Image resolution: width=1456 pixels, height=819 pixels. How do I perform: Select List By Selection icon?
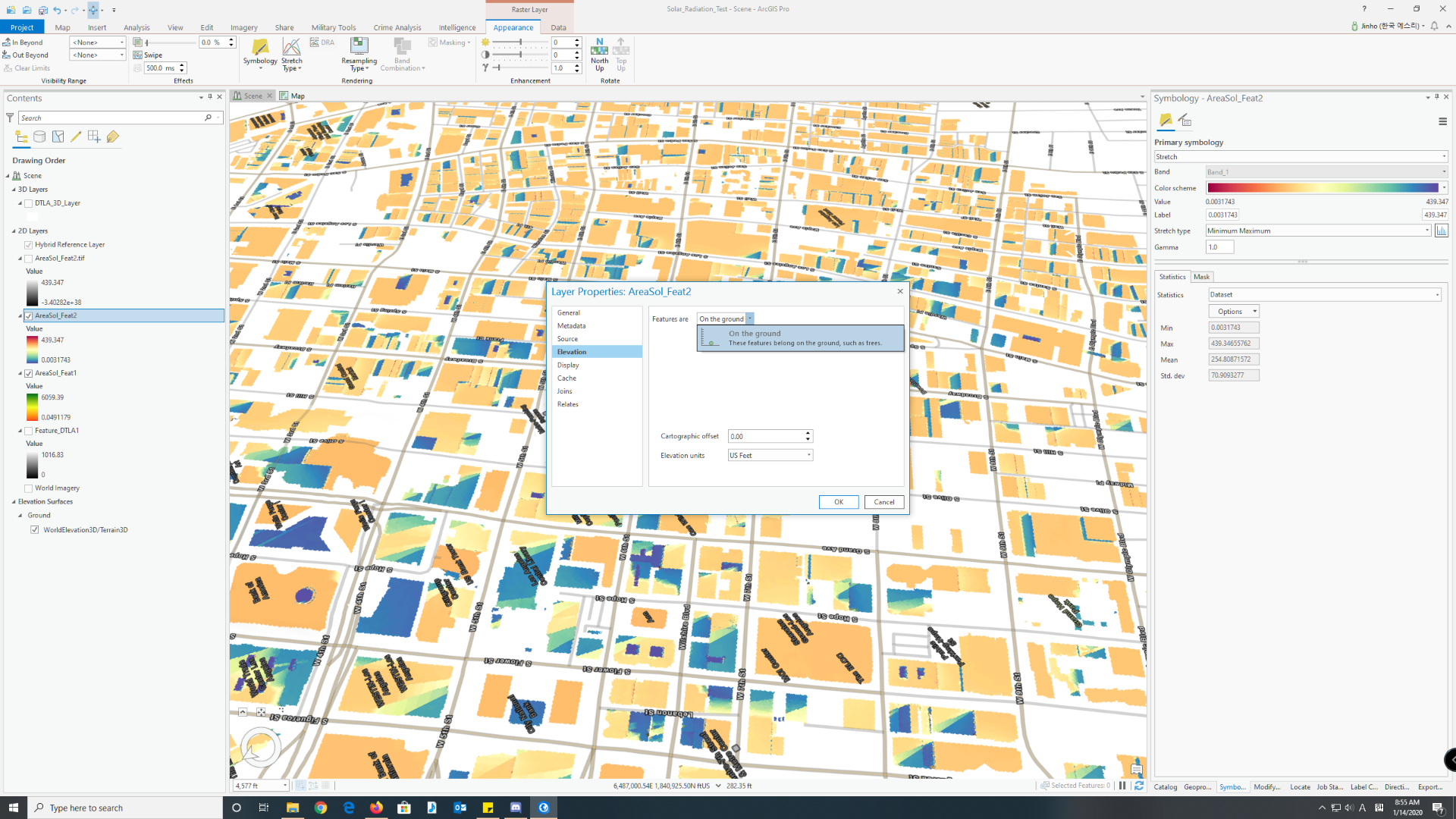click(x=58, y=137)
